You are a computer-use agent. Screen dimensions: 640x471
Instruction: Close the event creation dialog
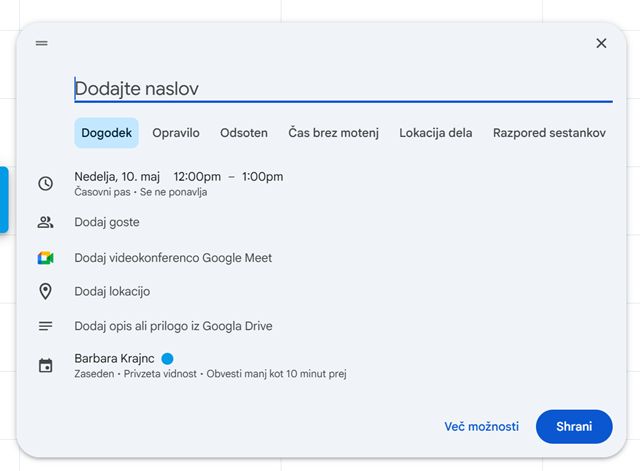point(601,43)
